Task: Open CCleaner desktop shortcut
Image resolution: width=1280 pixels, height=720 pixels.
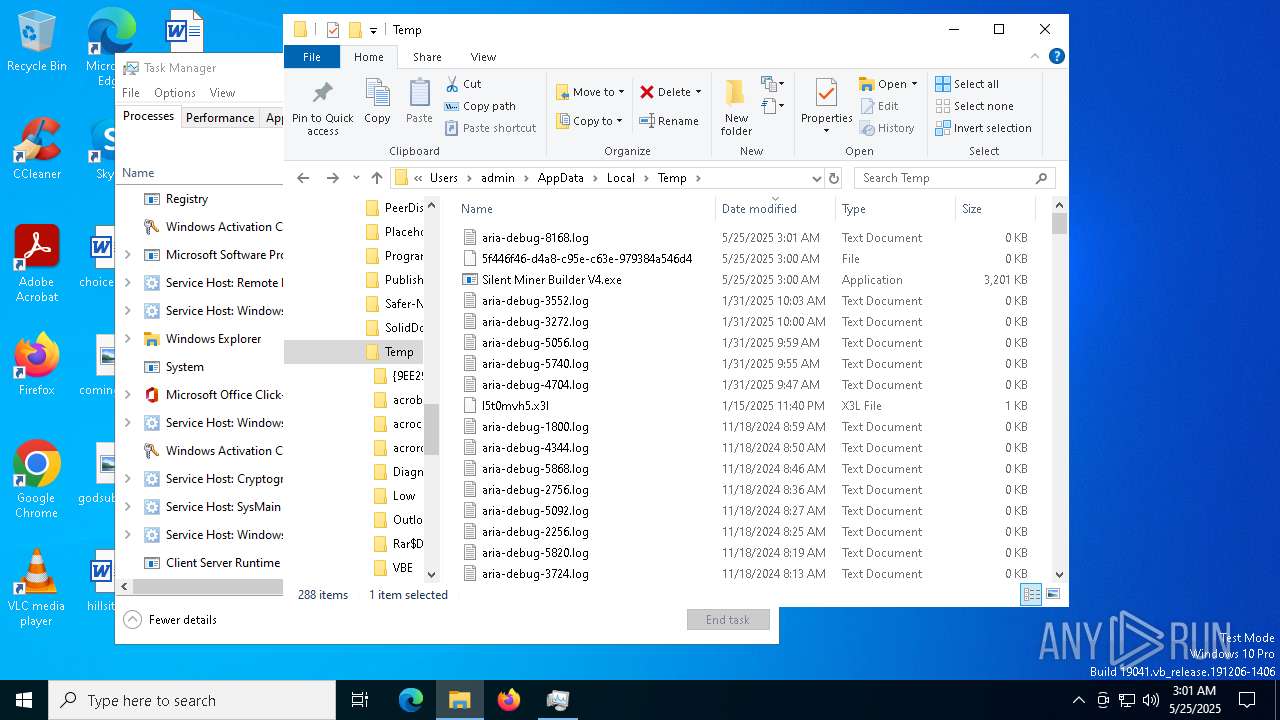Action: pyautogui.click(x=37, y=148)
